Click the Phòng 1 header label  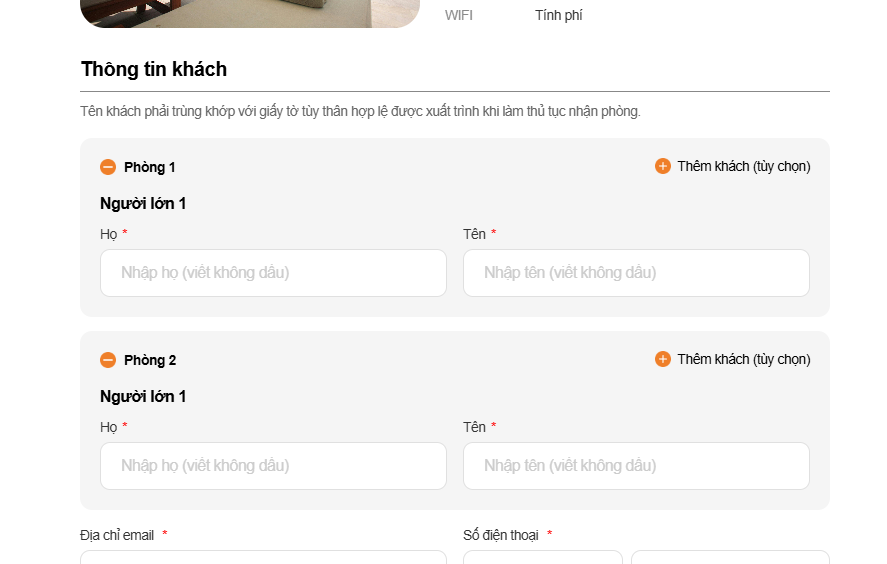150,167
